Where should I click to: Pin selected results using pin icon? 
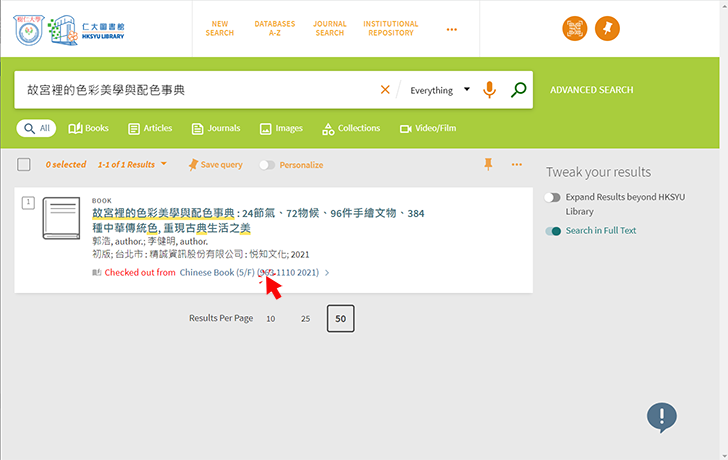[488, 164]
